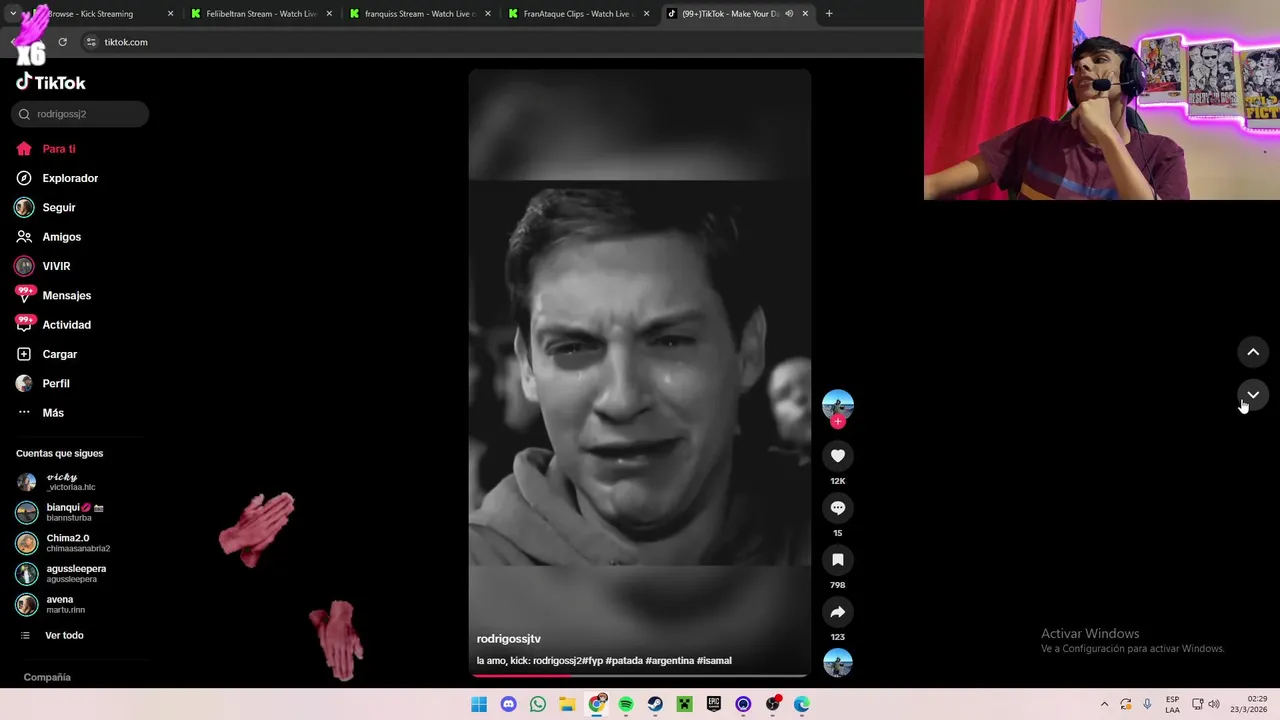The height and width of the screenshot is (720, 1280).
Task: Open Mensajes inbox
Action: (x=54, y=295)
